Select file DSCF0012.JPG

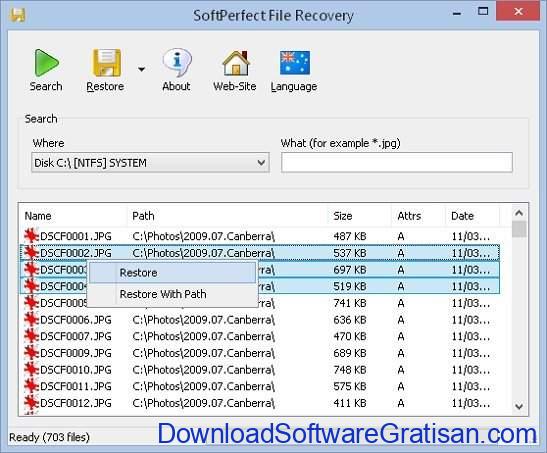[76, 403]
